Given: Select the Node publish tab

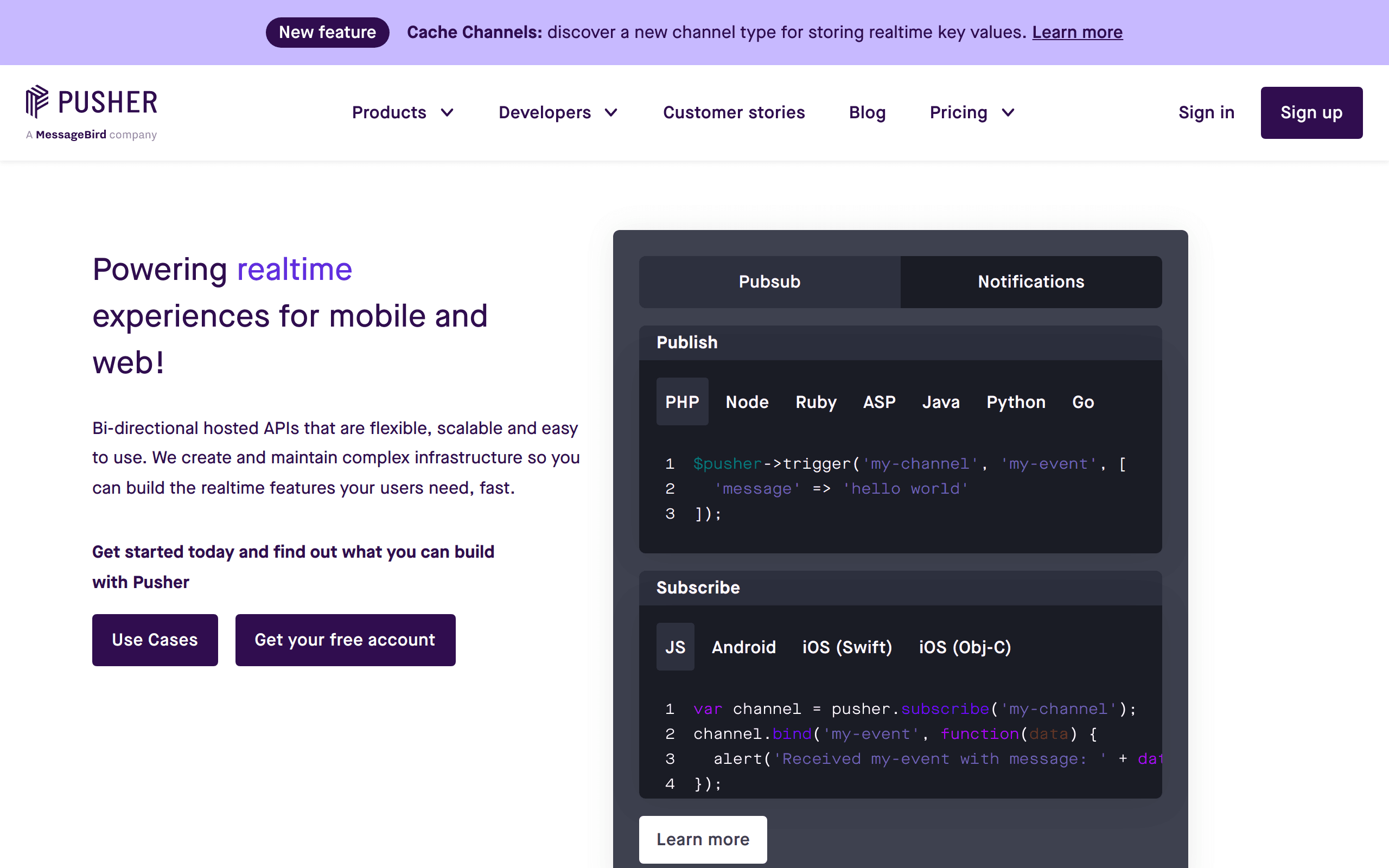Looking at the screenshot, I should click(747, 402).
